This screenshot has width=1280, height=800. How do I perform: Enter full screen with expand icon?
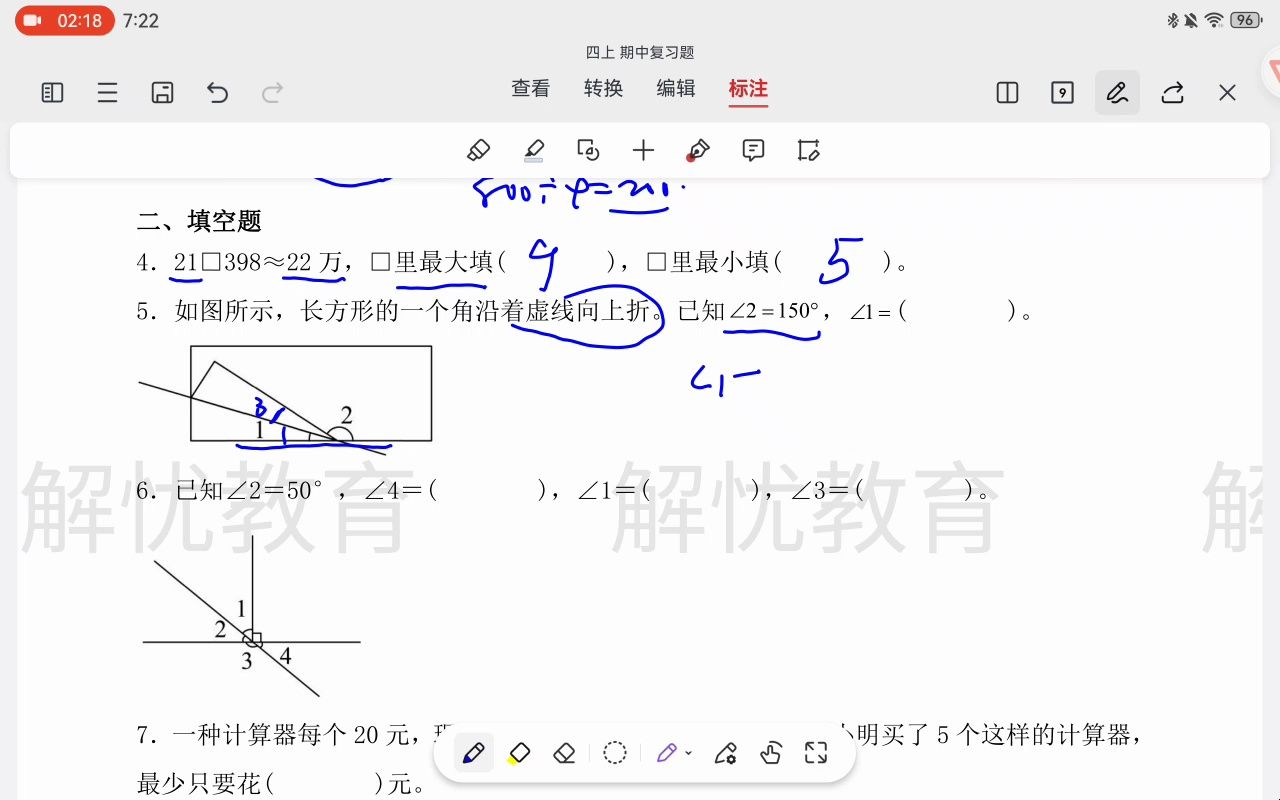click(816, 753)
